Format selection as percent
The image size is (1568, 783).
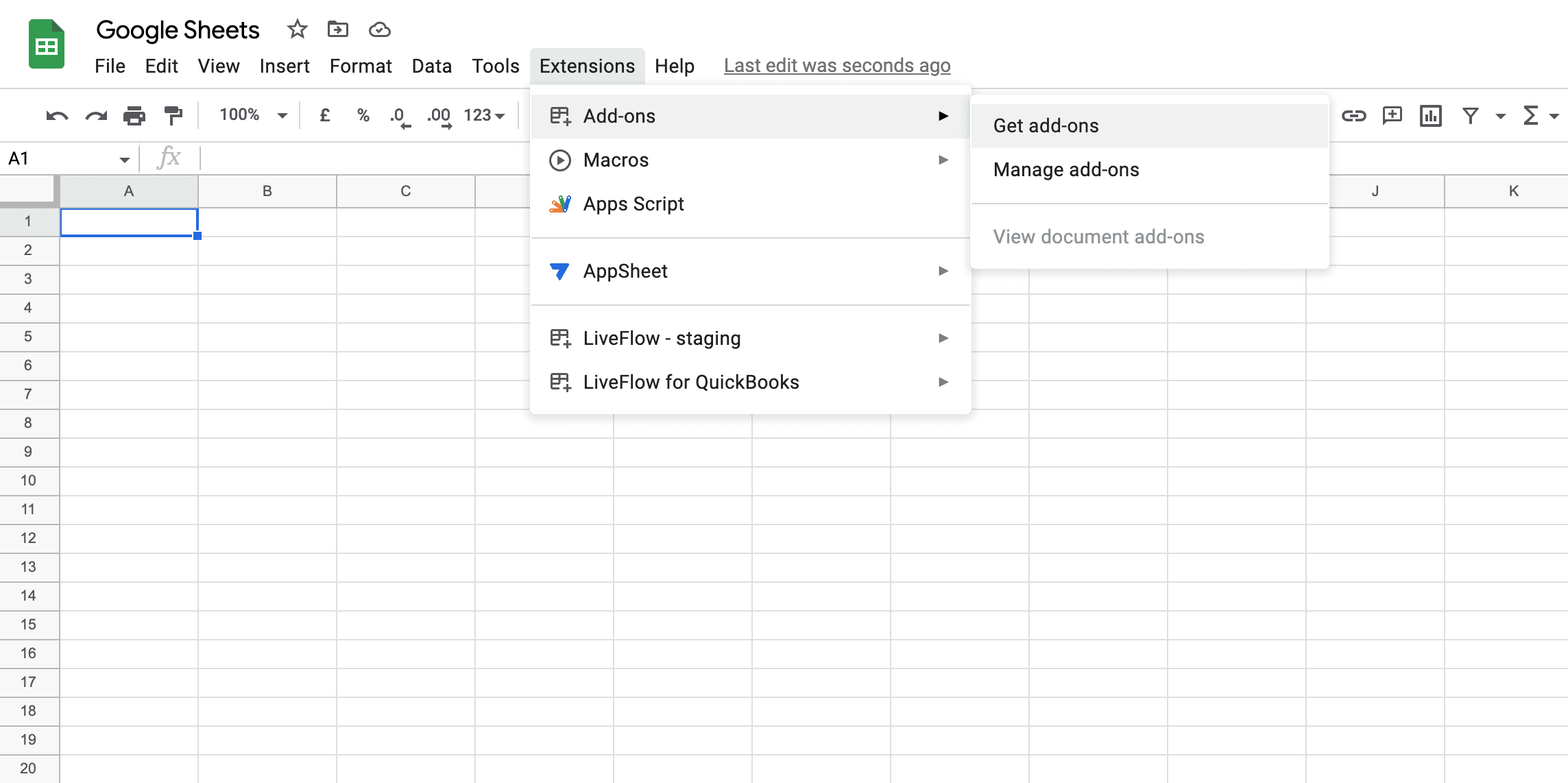tap(363, 115)
